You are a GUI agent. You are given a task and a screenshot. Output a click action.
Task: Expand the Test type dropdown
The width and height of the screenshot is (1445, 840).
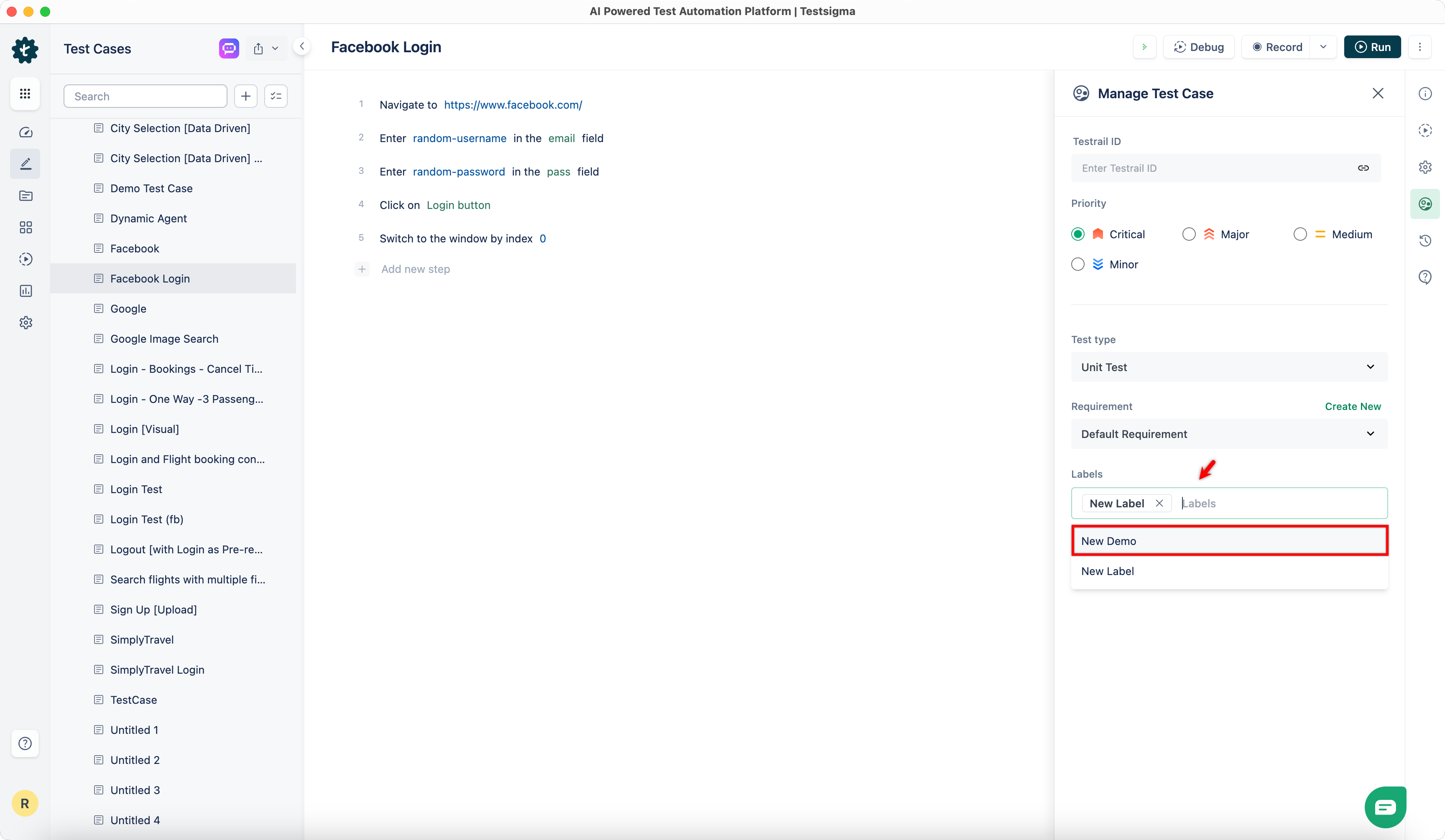coord(1229,367)
